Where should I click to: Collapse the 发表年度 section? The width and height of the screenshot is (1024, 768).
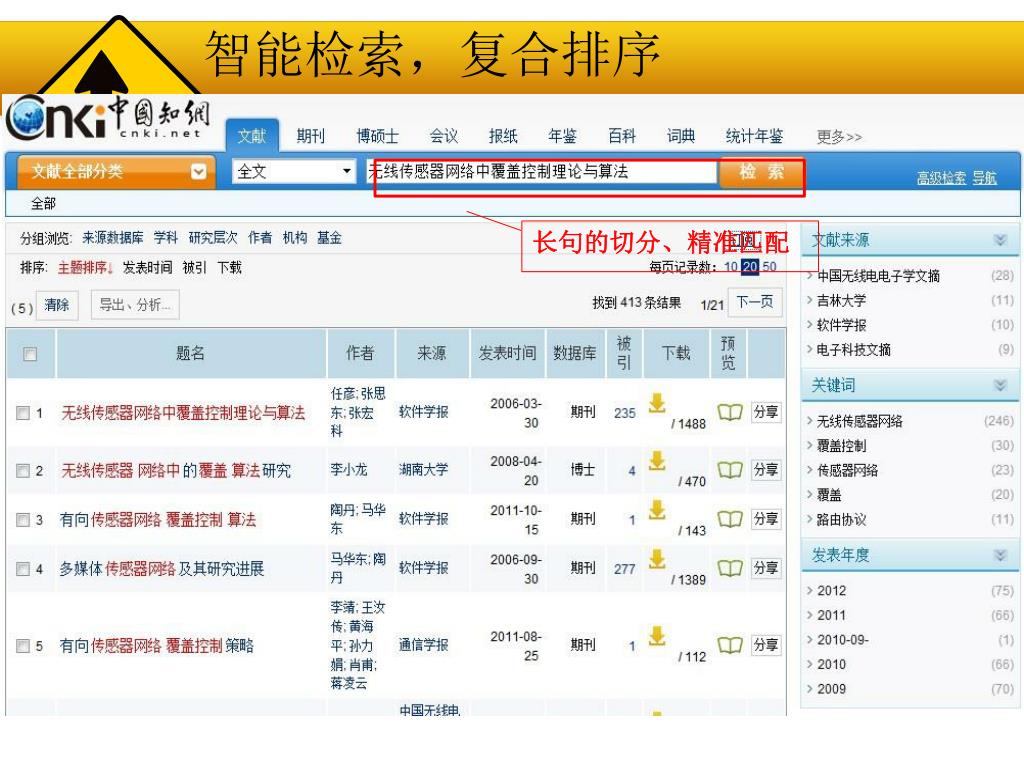click(x=999, y=556)
